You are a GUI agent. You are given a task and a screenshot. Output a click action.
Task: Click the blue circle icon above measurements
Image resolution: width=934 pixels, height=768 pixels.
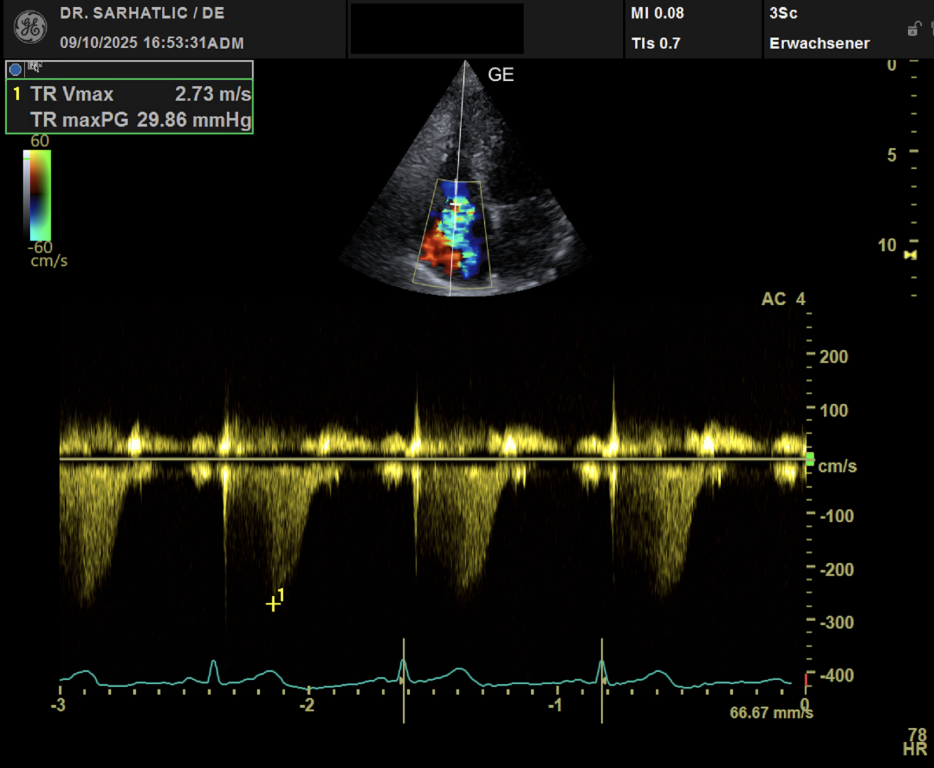(x=15, y=69)
